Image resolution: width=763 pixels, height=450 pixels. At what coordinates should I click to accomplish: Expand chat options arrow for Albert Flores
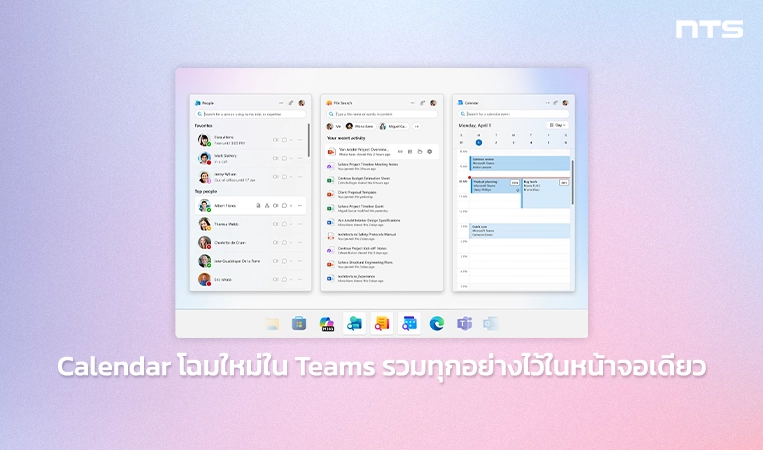[x=291, y=206]
